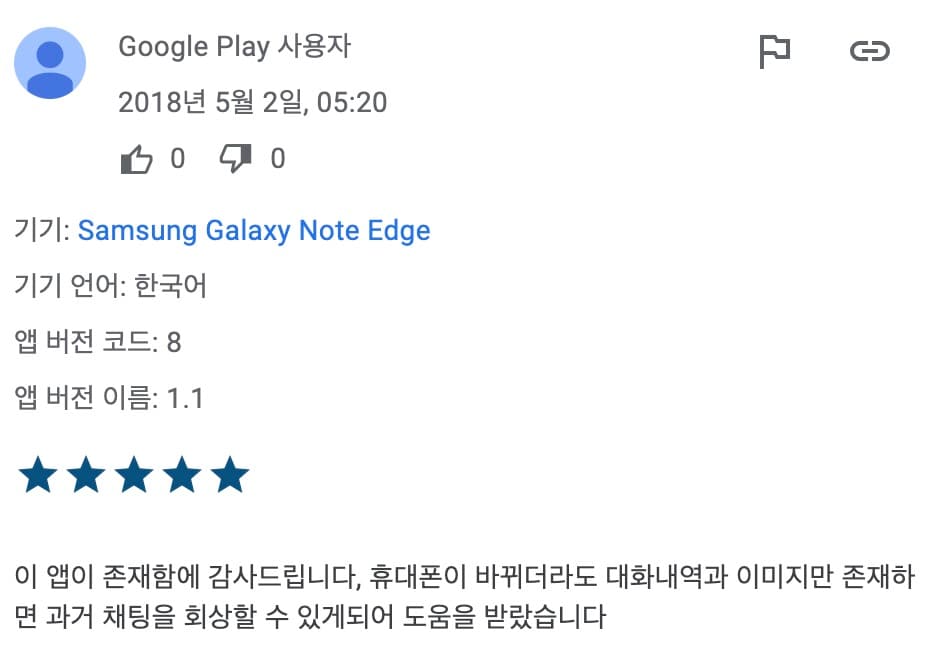The height and width of the screenshot is (650, 936).
Task: Click the user avatar icon
Action: [x=50, y=63]
